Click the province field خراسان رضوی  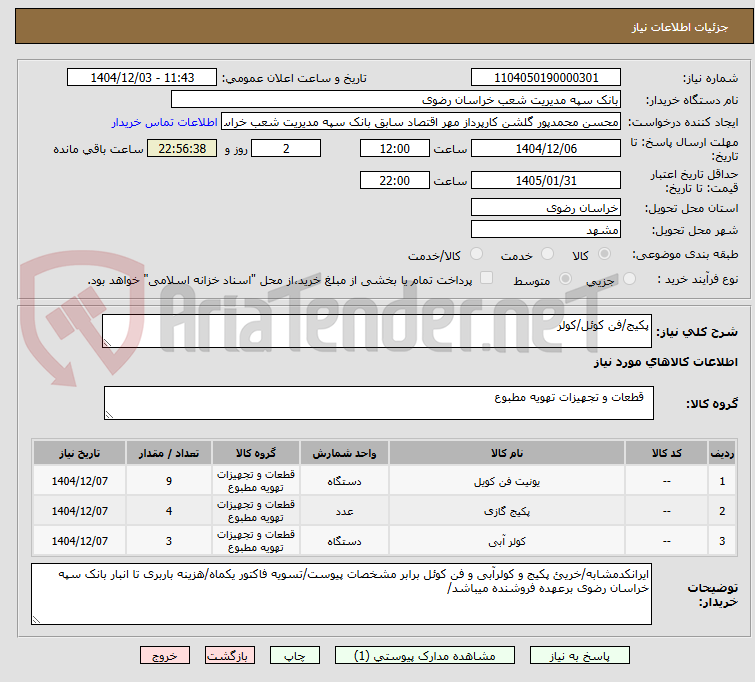click(x=546, y=208)
